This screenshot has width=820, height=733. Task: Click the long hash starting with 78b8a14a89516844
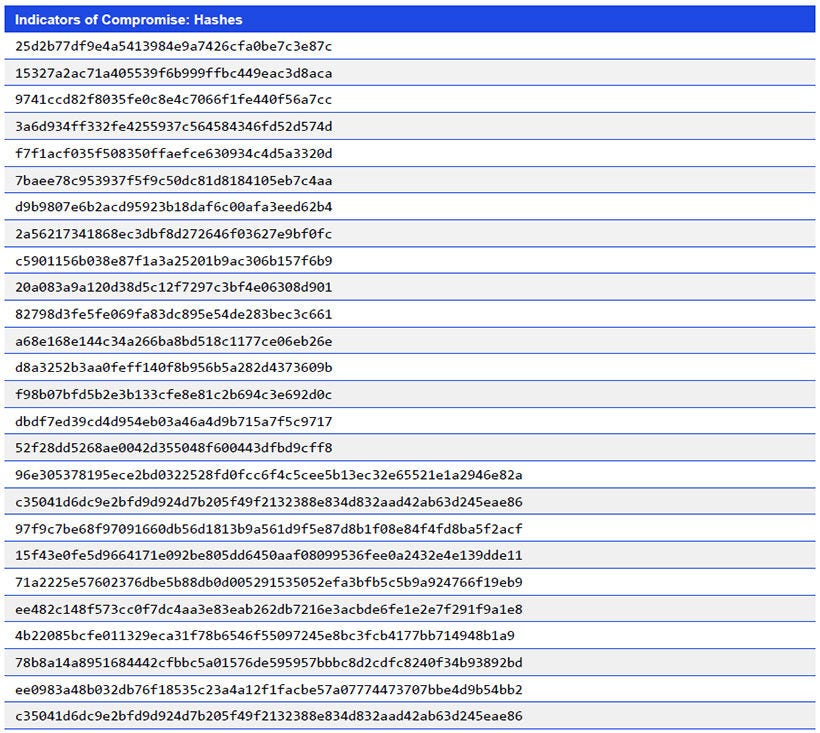pyautogui.click(x=269, y=662)
